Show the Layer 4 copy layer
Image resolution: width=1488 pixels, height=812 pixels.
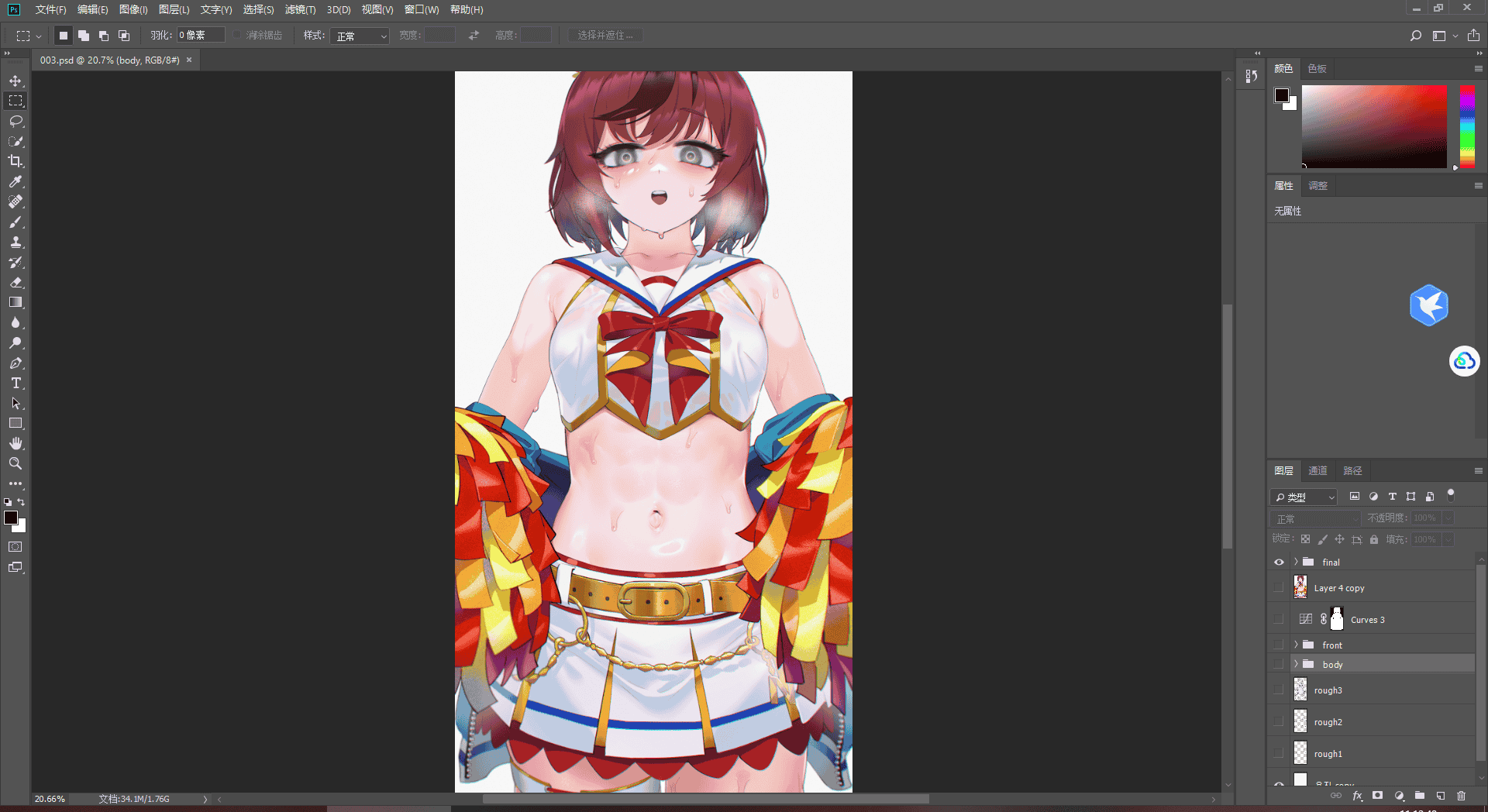pyautogui.click(x=1279, y=587)
